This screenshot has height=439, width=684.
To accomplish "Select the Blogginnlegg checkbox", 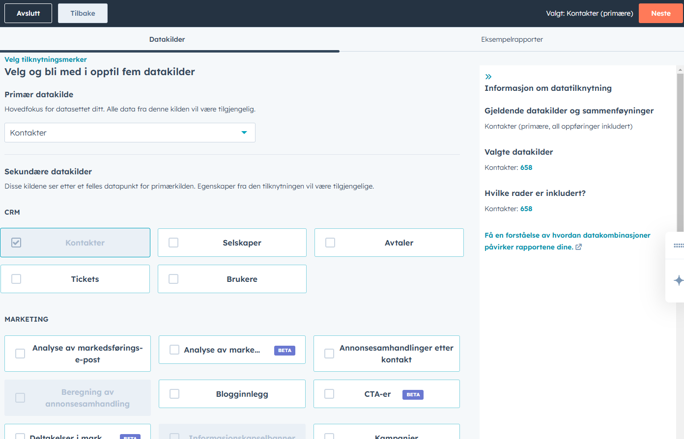I will [x=174, y=394].
